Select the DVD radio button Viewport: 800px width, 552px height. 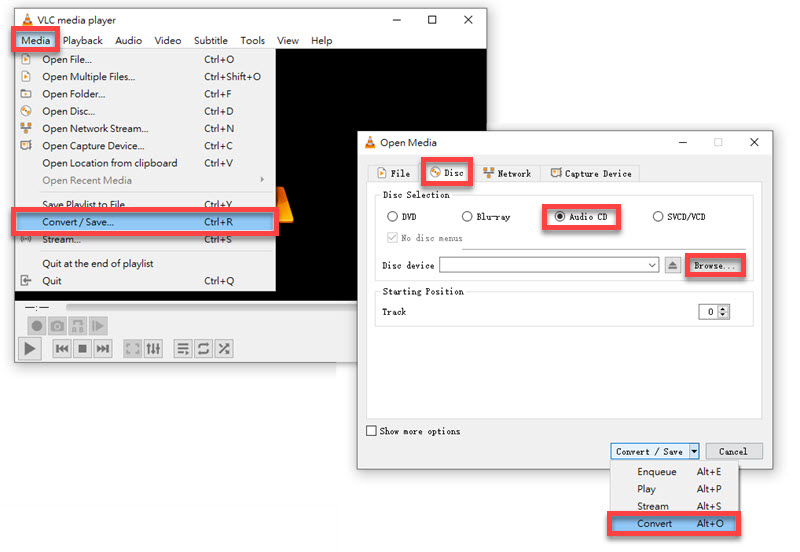392,216
